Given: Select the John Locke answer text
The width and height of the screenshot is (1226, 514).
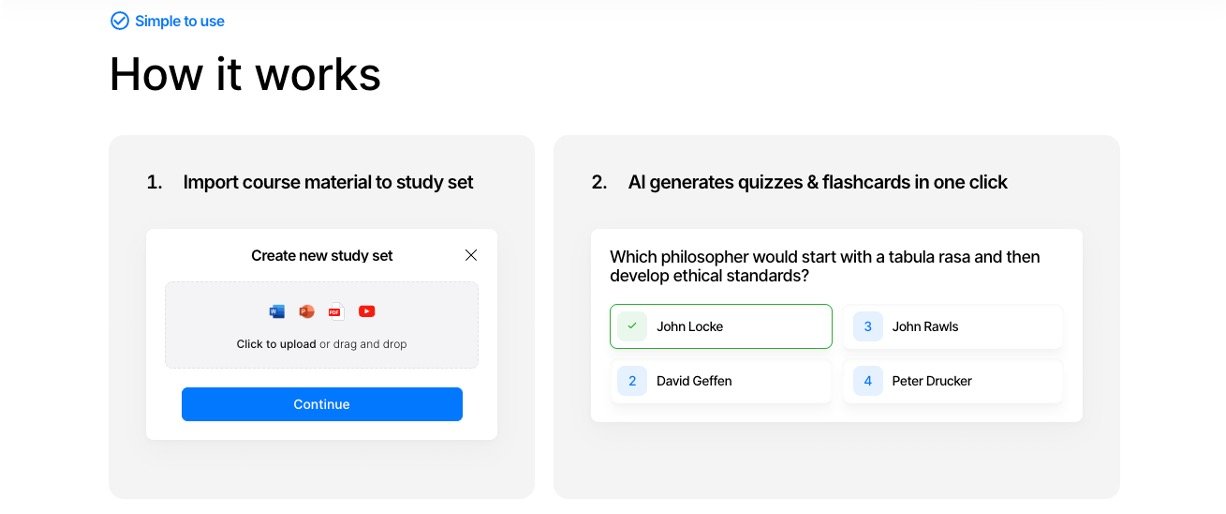Looking at the screenshot, I should 690,327.
